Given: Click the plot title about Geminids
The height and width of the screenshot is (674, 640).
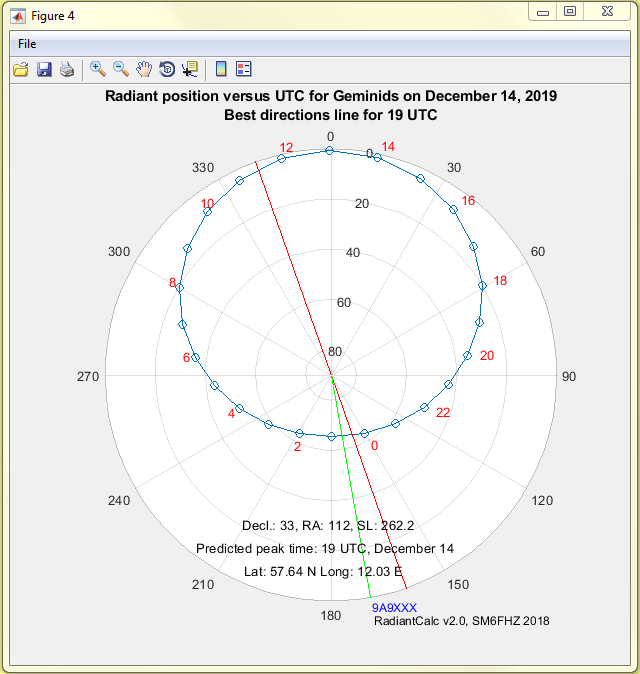Looking at the screenshot, I should pos(331,96).
